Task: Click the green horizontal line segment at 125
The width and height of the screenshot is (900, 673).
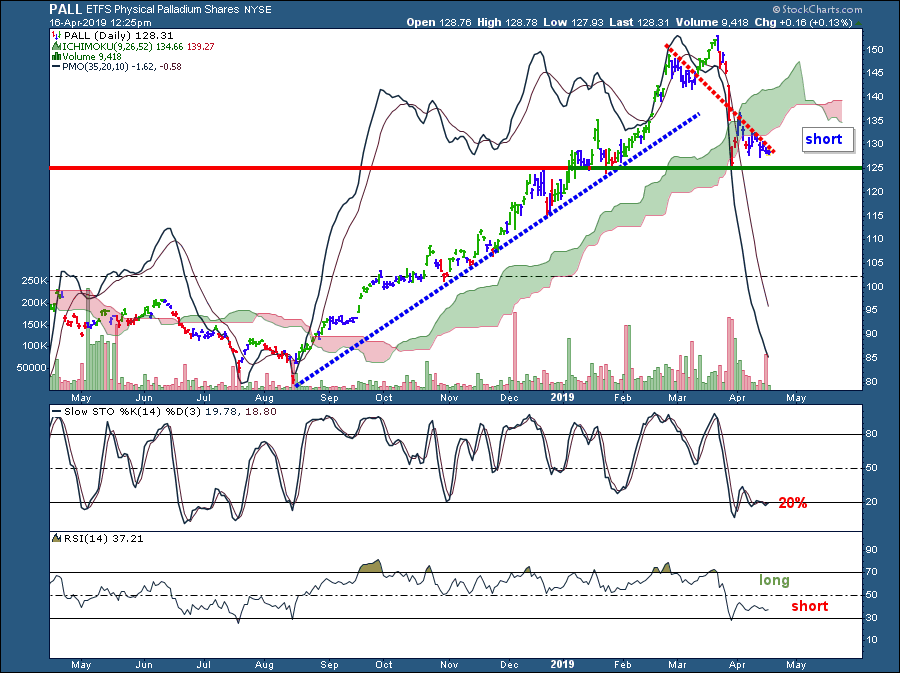Action: [x=800, y=168]
